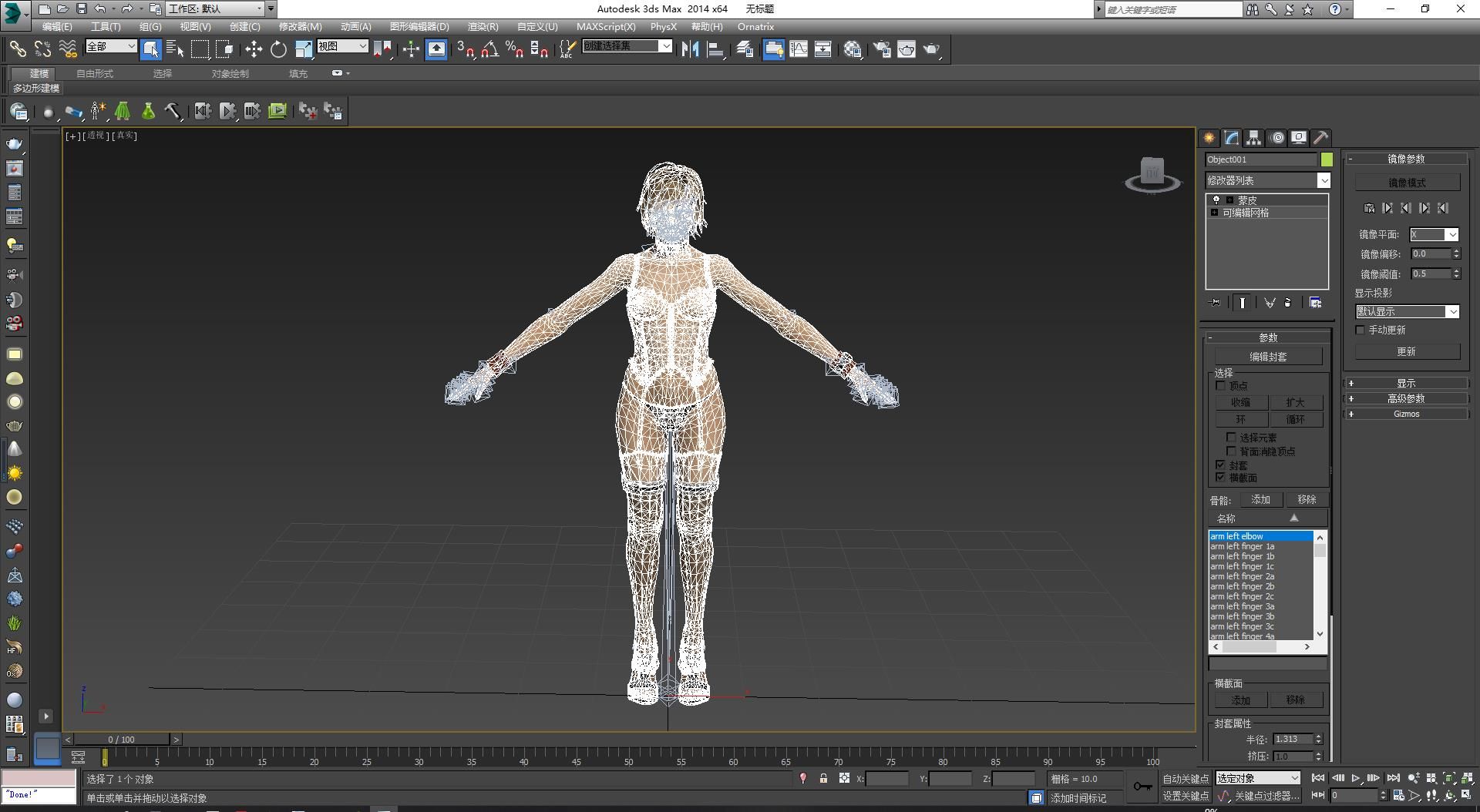This screenshot has width=1480, height=812.
Task: Expand the 高级参数 rollout
Action: tap(1406, 398)
